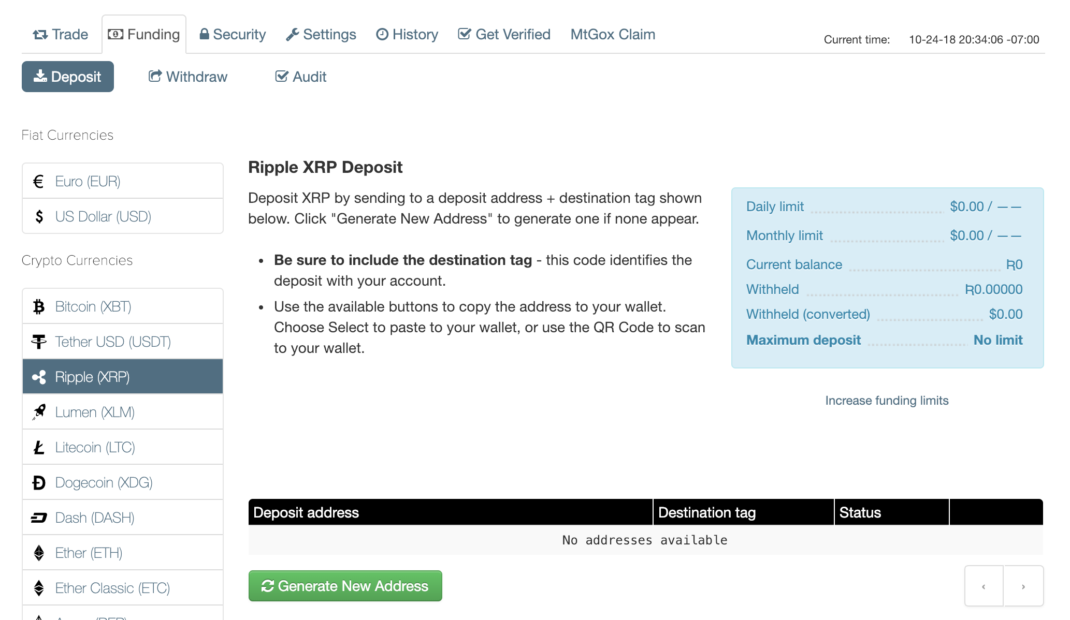Open the Security tab

[232, 34]
